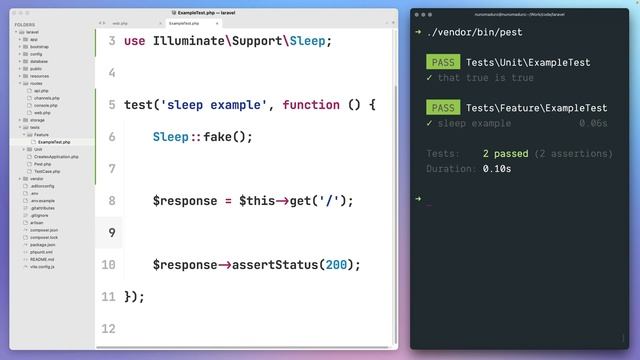Open console.php in the sidebar
This screenshot has height=360, width=640.
[45, 105]
